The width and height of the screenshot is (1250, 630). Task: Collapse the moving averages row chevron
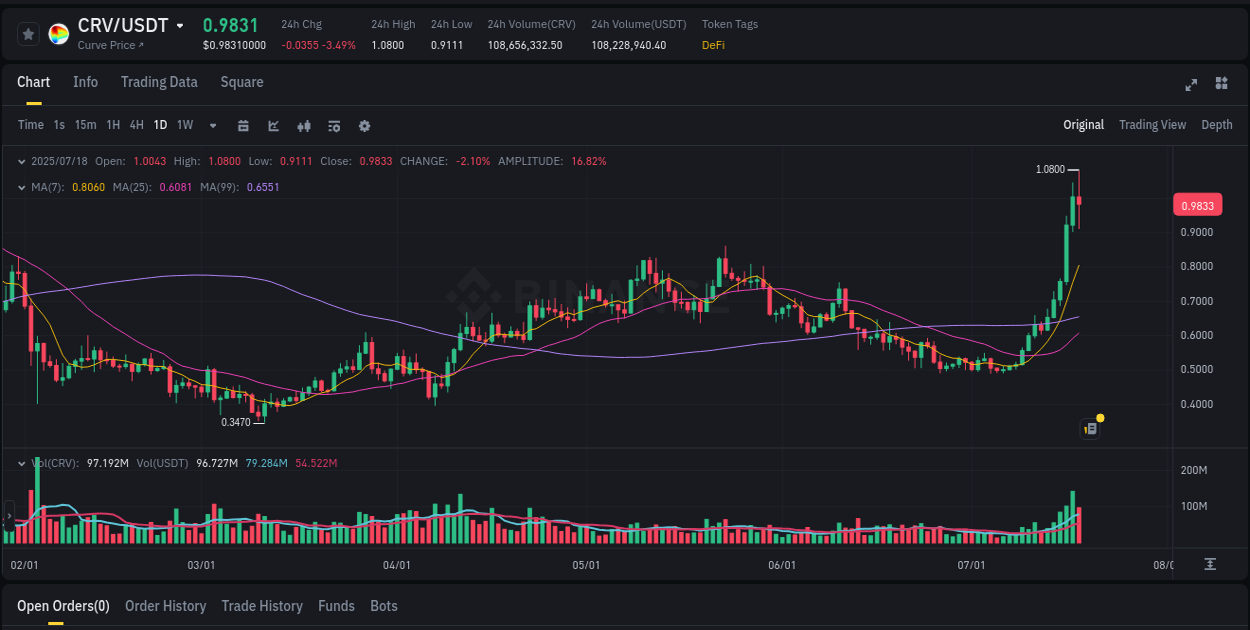(22, 187)
